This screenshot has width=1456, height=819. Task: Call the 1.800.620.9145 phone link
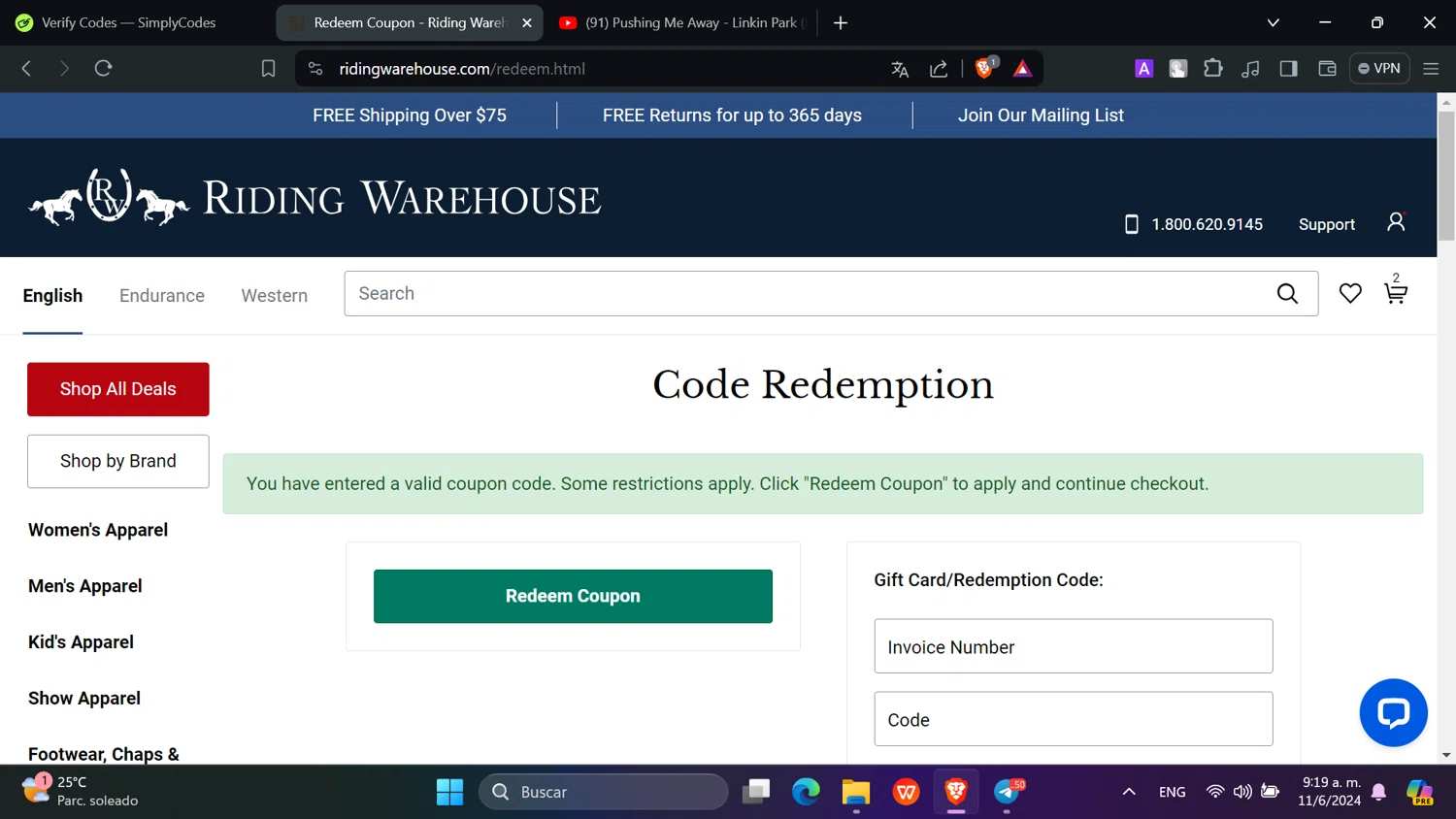[x=1194, y=224]
